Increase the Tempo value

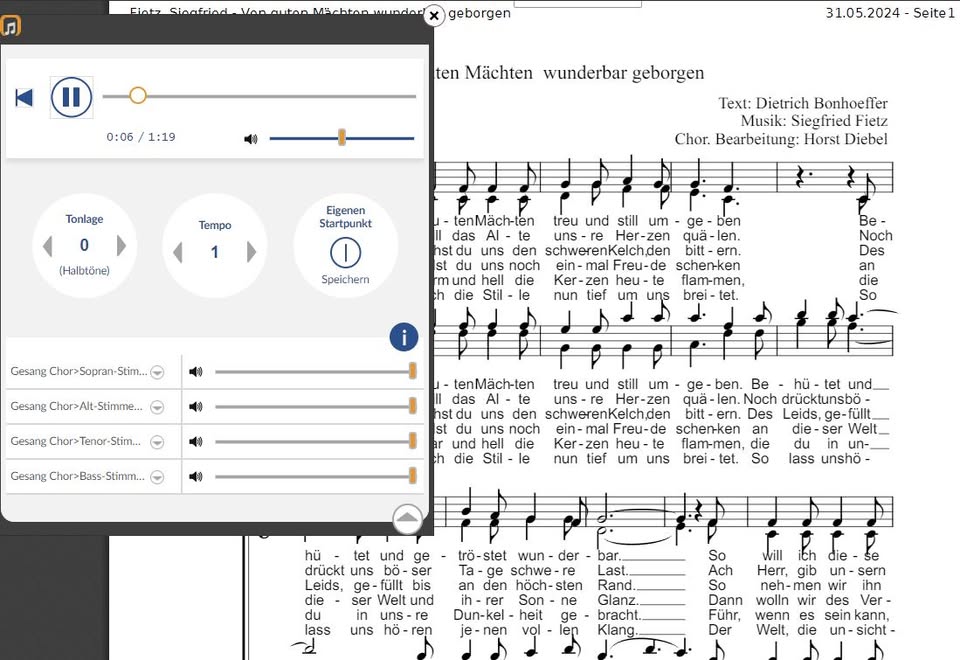(x=252, y=252)
